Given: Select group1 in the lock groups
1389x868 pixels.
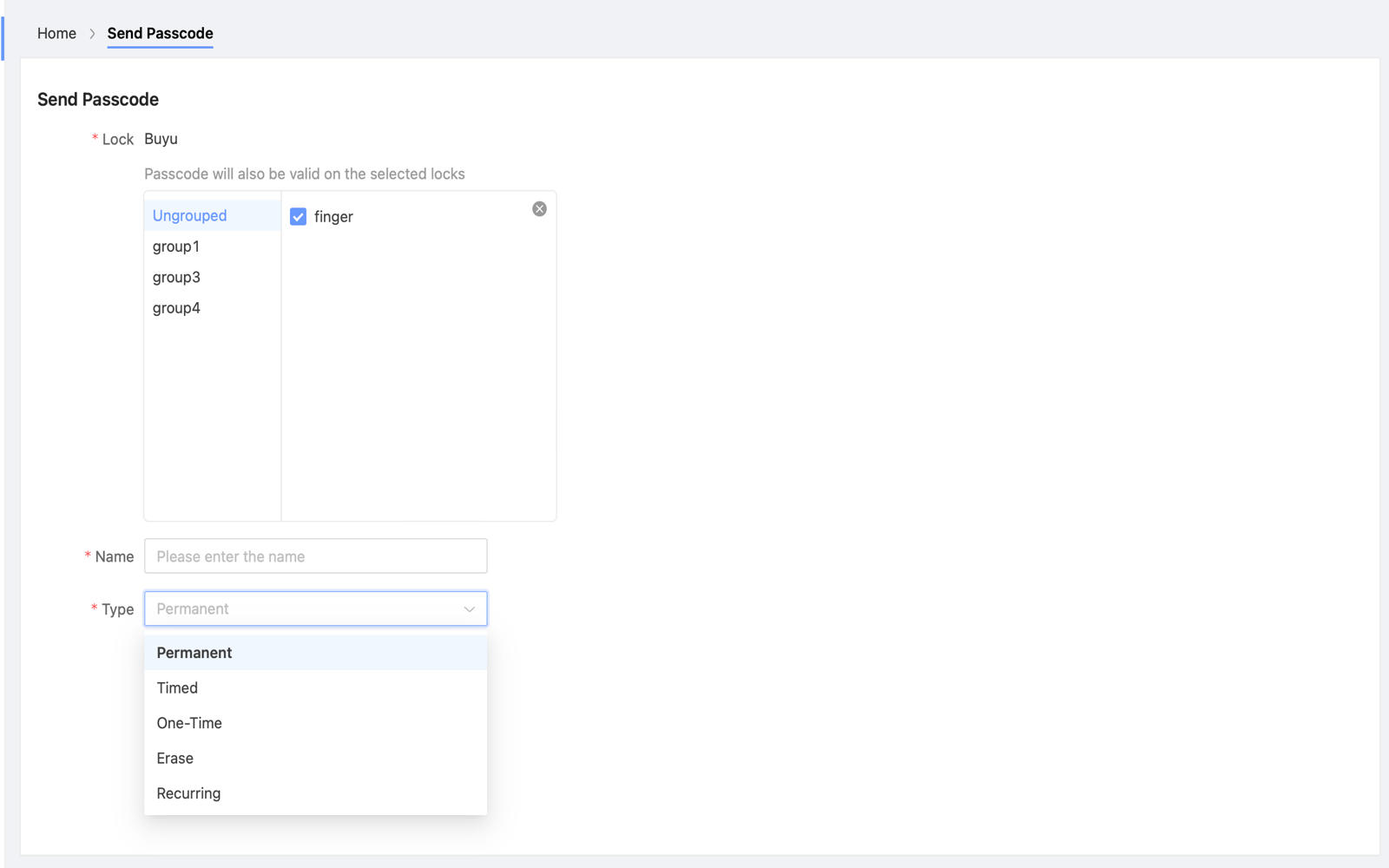Looking at the screenshot, I should [212, 247].
